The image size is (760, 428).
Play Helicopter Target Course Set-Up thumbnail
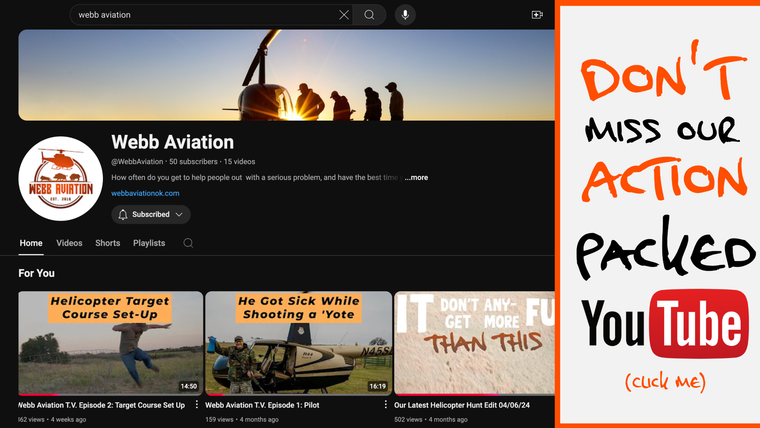point(111,343)
